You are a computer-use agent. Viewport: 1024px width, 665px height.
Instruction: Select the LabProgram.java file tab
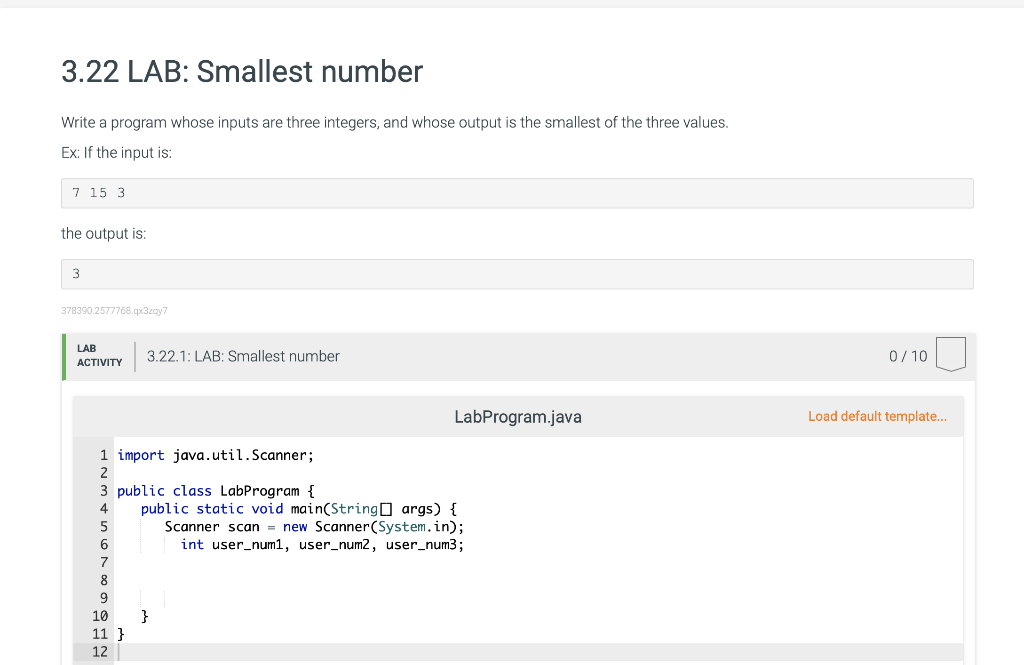[x=518, y=416]
